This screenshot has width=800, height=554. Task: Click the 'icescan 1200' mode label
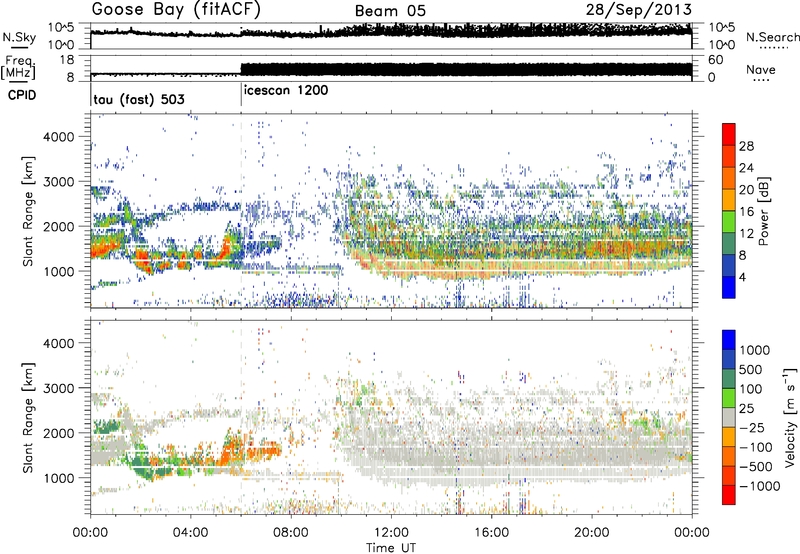click(286, 91)
